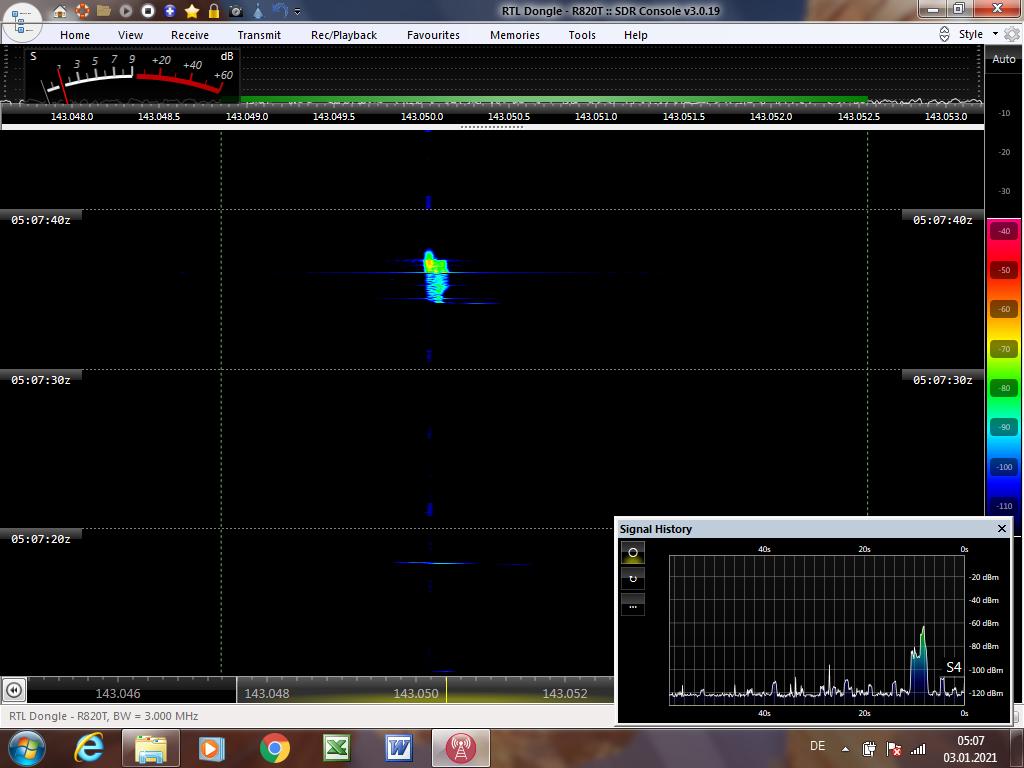Click the dotted splitter handle below scale

point(492,127)
